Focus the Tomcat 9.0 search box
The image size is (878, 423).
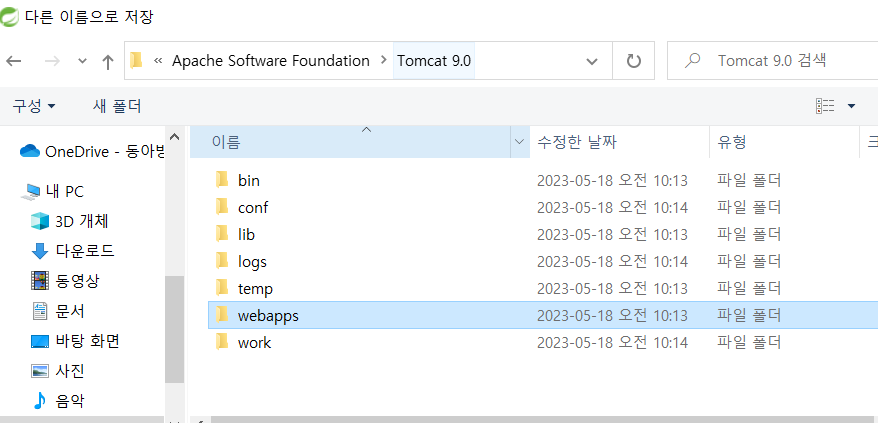click(x=773, y=61)
